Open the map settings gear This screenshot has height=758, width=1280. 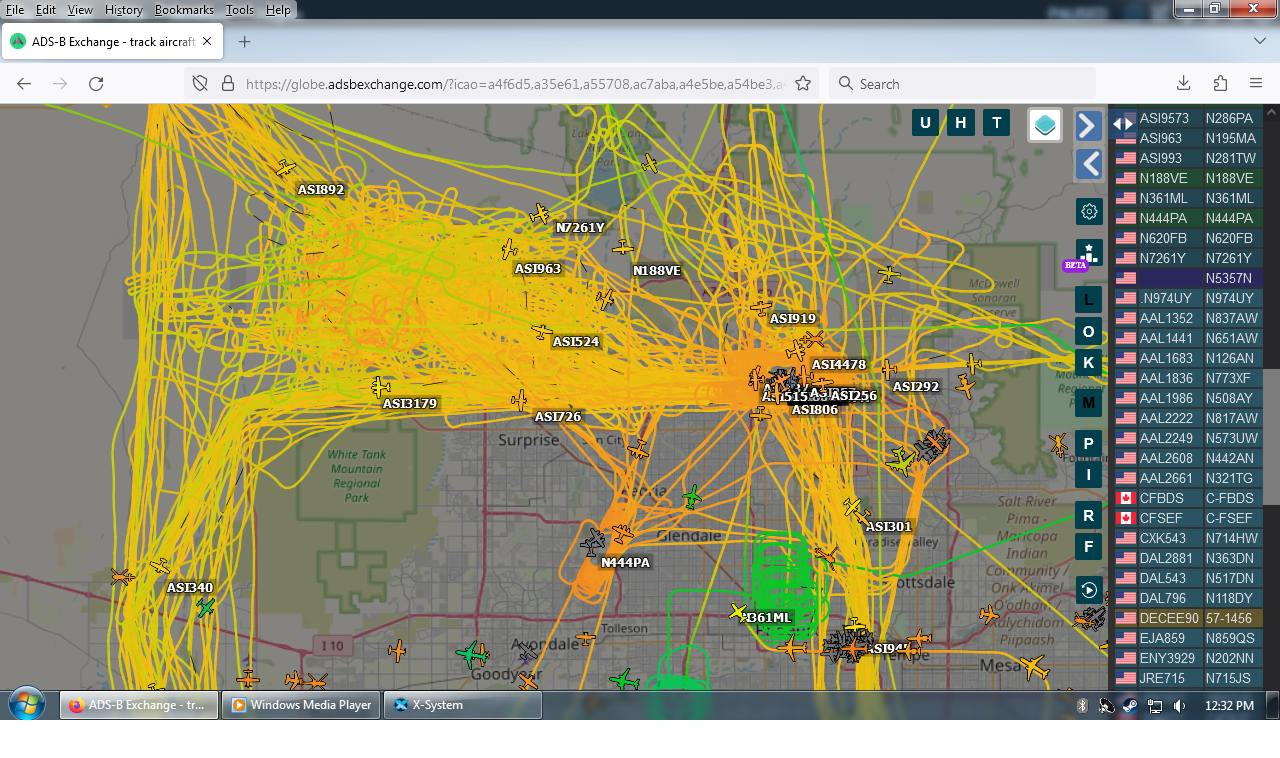(1089, 211)
